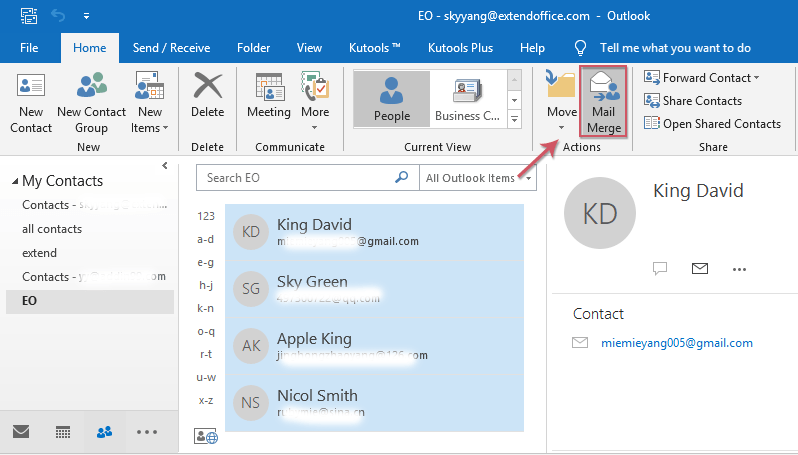Screen dimensions: 798x455
Task: Switch to People view
Action: click(392, 99)
